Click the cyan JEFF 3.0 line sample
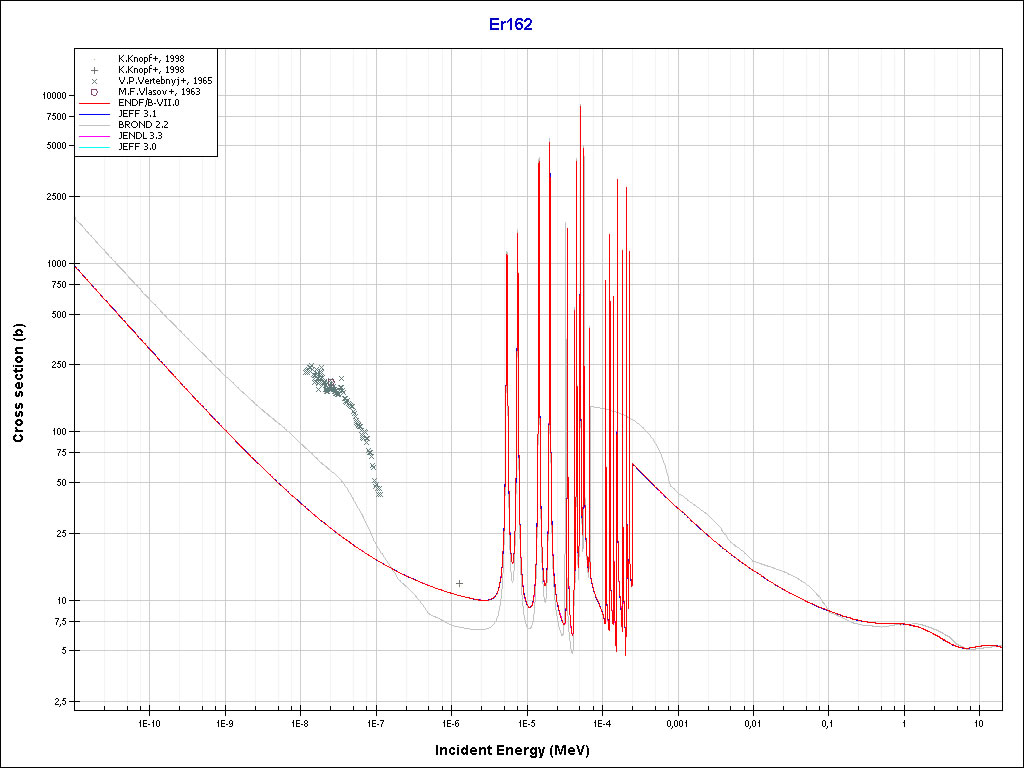The width and height of the screenshot is (1024, 768). [x=94, y=147]
